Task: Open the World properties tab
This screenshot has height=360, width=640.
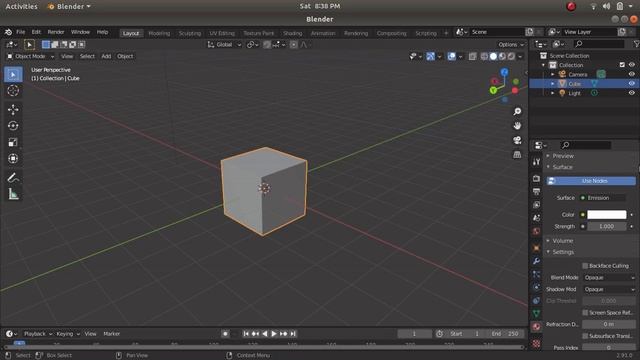Action: coord(536,231)
